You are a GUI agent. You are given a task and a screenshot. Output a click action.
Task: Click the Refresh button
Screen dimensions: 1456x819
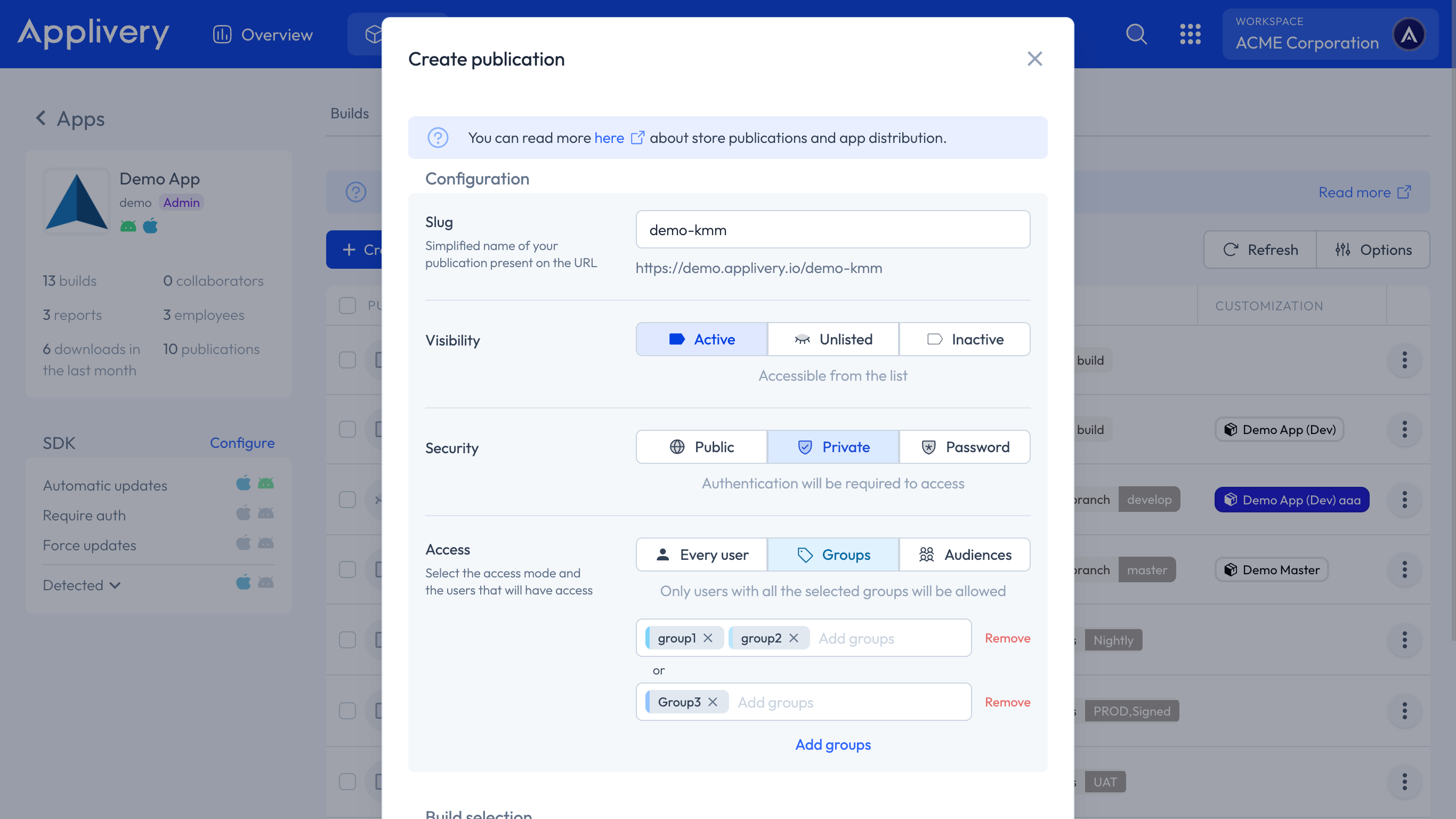click(1260, 250)
